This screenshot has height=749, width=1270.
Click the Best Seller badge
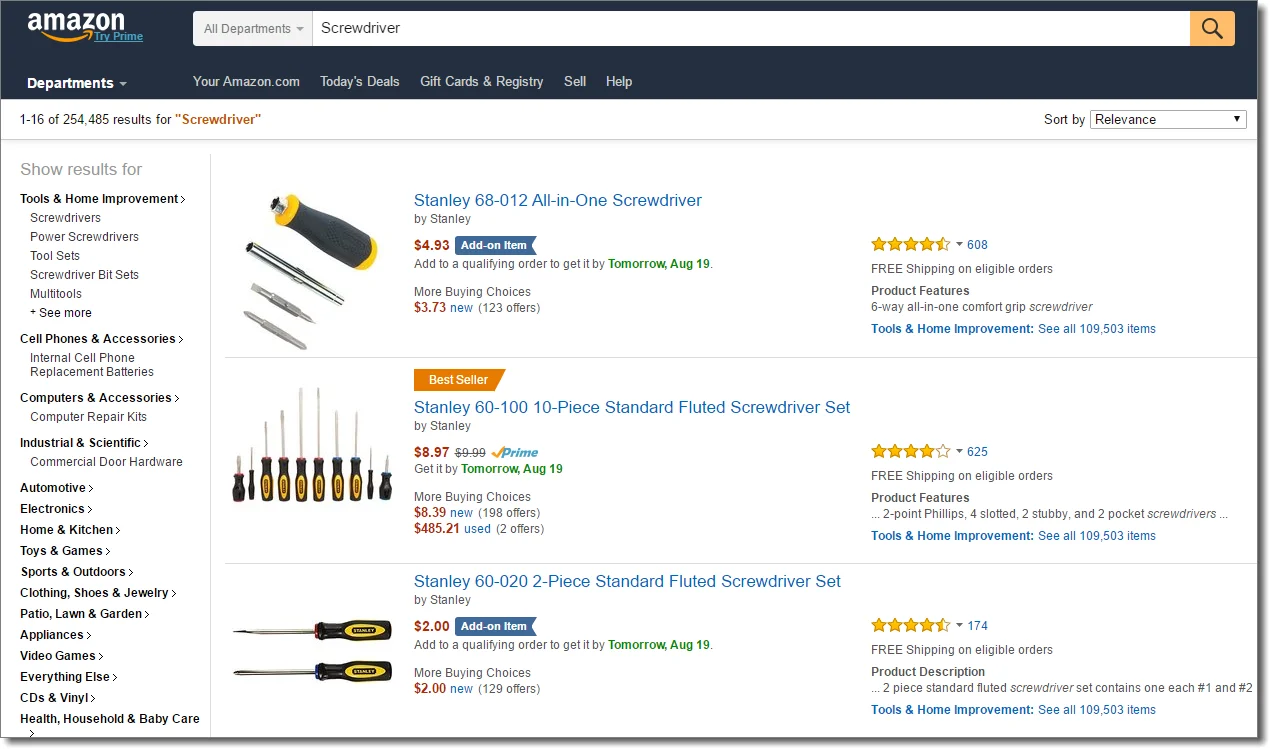459,380
